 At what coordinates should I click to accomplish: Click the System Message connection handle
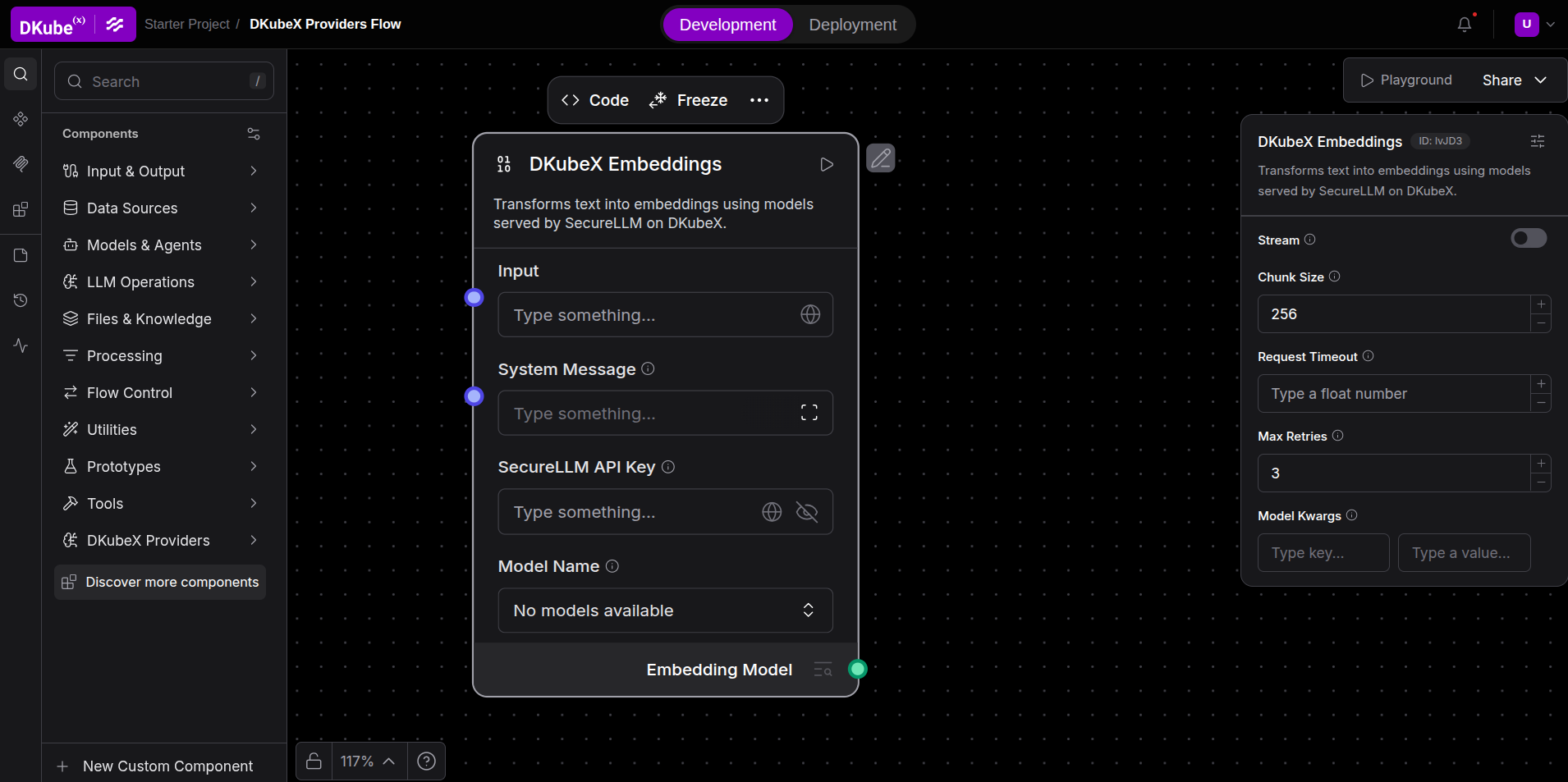[474, 396]
